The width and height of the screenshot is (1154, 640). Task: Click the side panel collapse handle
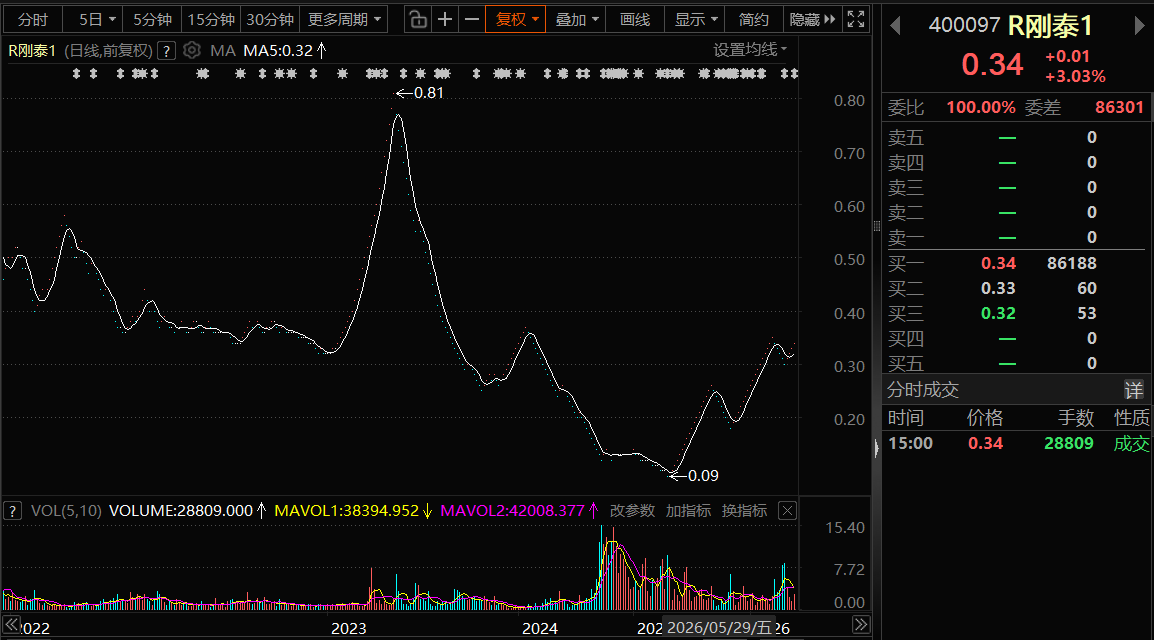point(876,448)
